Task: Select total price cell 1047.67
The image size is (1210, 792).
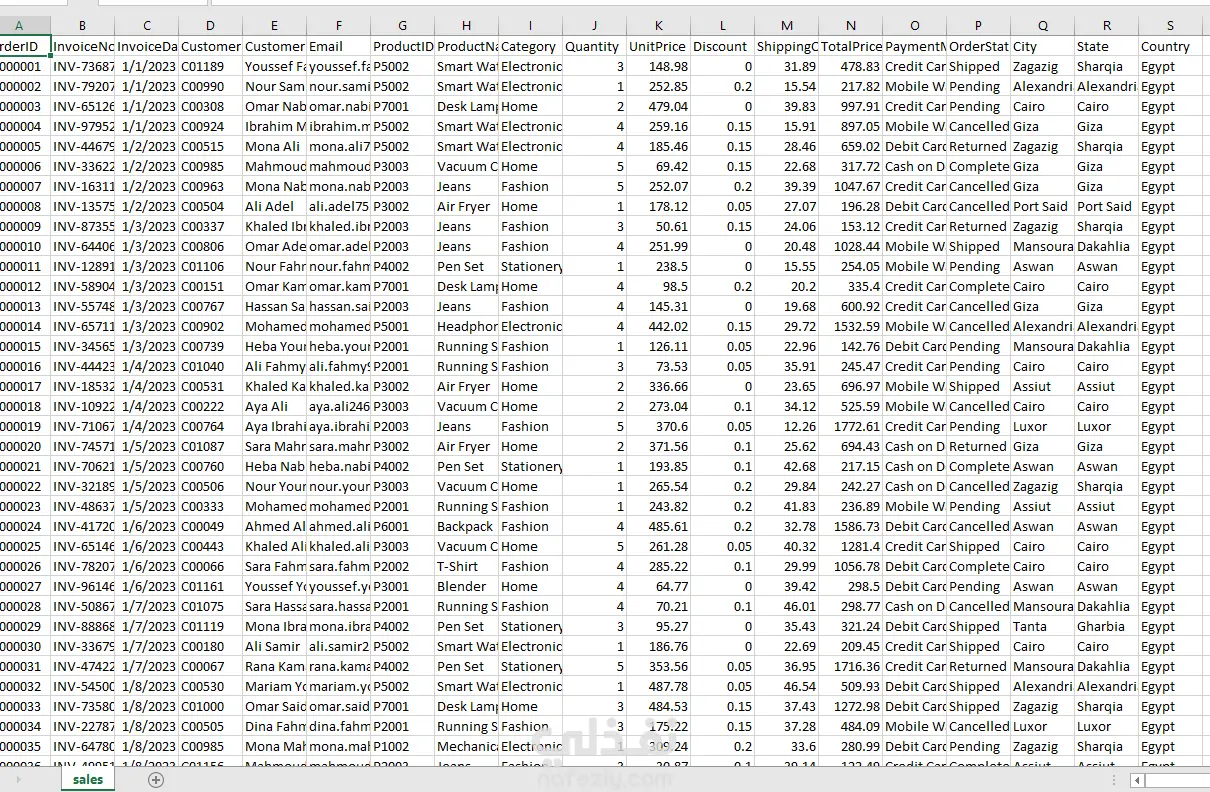Action: [x=851, y=186]
